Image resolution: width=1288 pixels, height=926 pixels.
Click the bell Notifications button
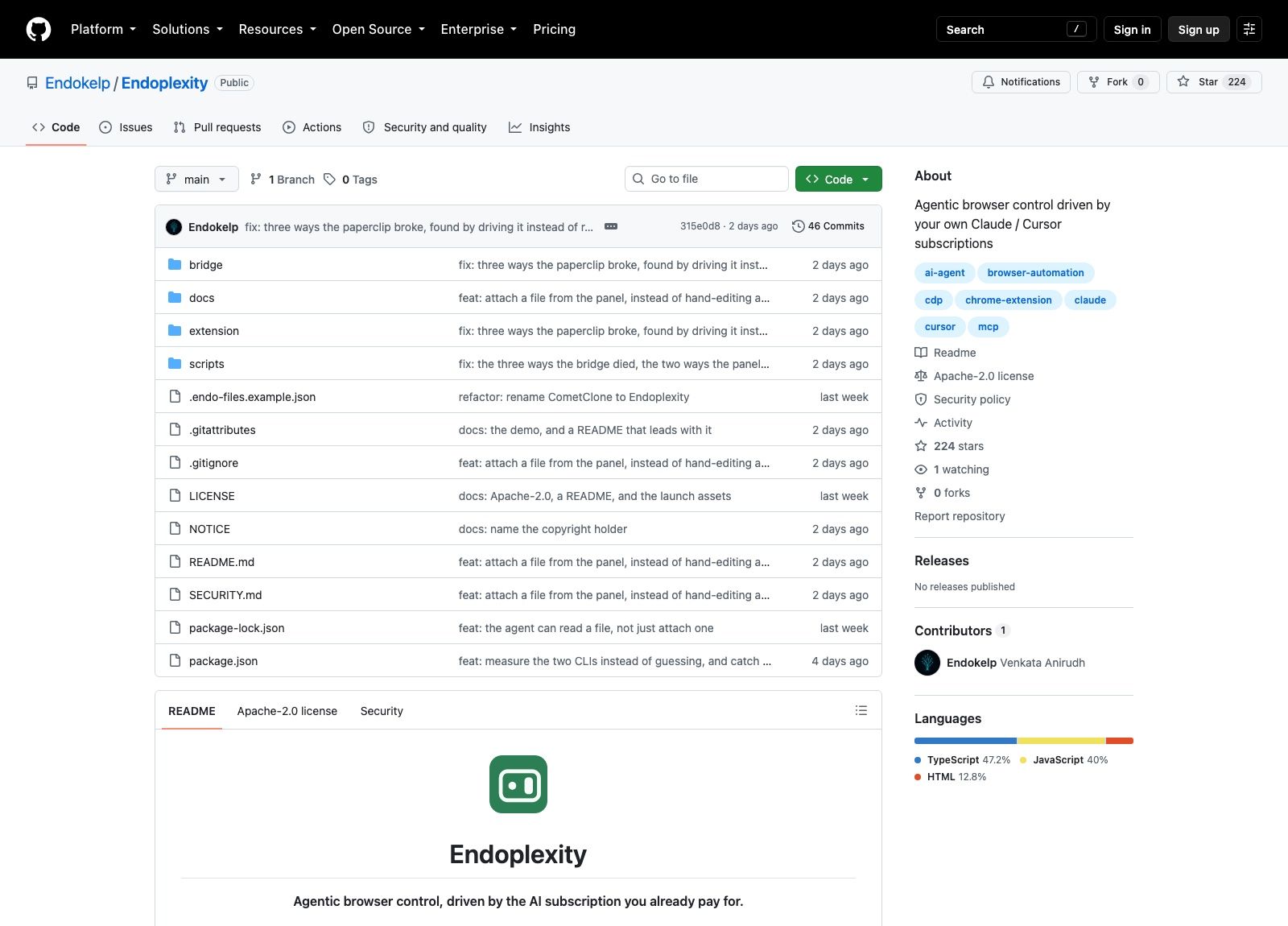(x=1022, y=82)
